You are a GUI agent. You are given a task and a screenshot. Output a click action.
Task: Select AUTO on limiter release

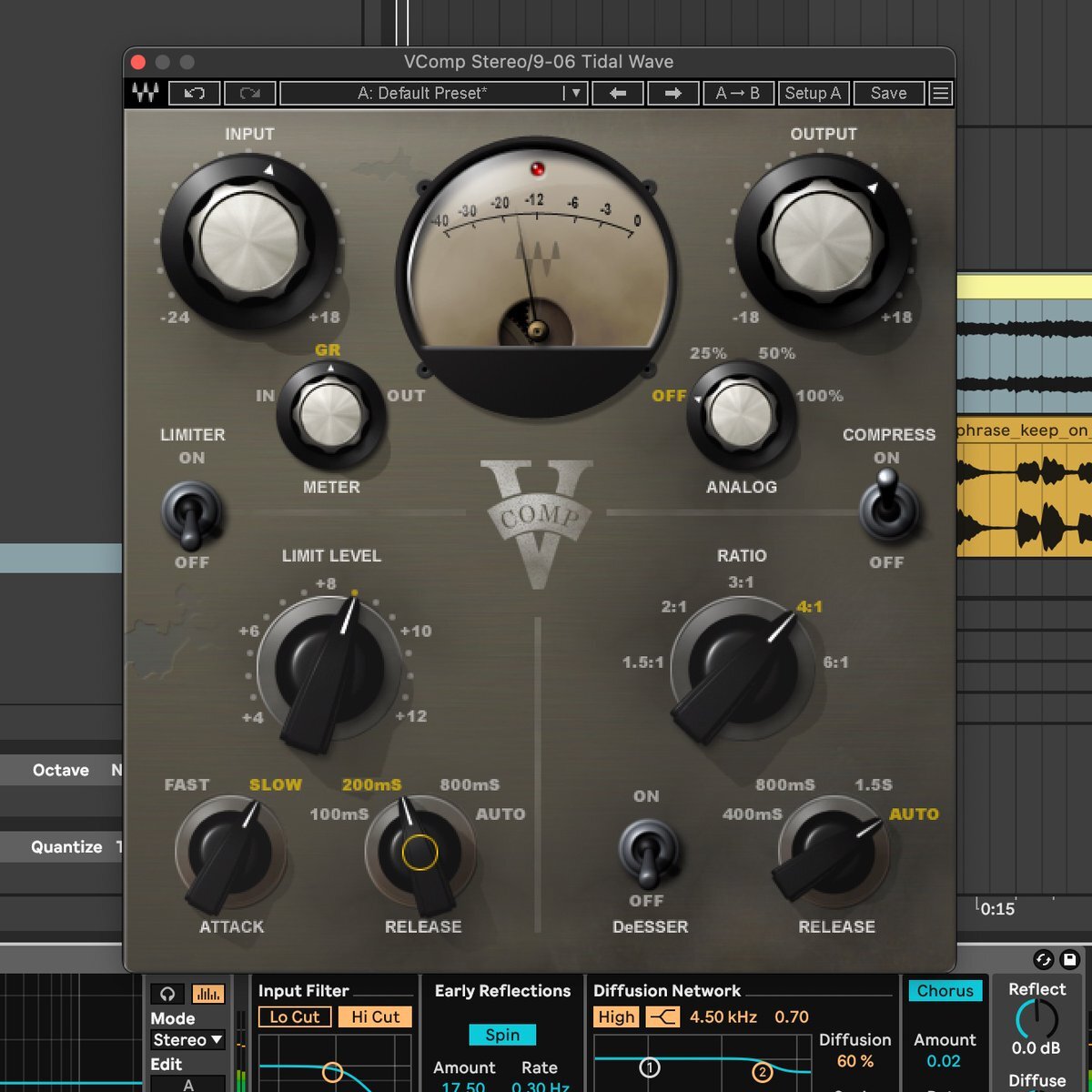point(500,814)
